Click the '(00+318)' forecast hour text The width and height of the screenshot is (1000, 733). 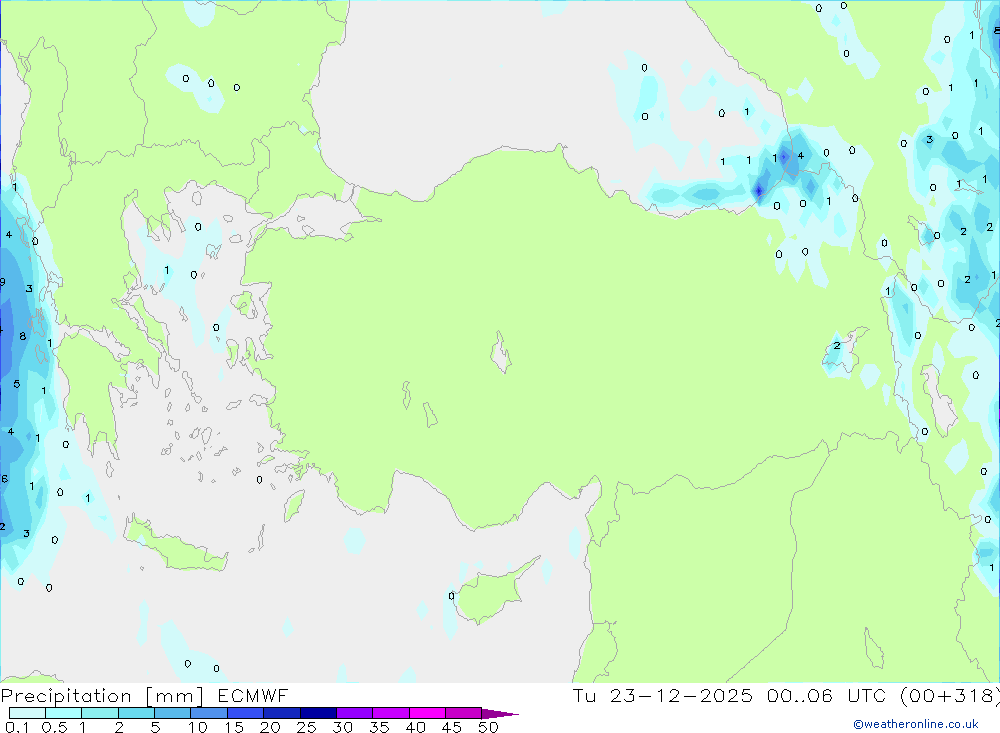(x=950, y=696)
